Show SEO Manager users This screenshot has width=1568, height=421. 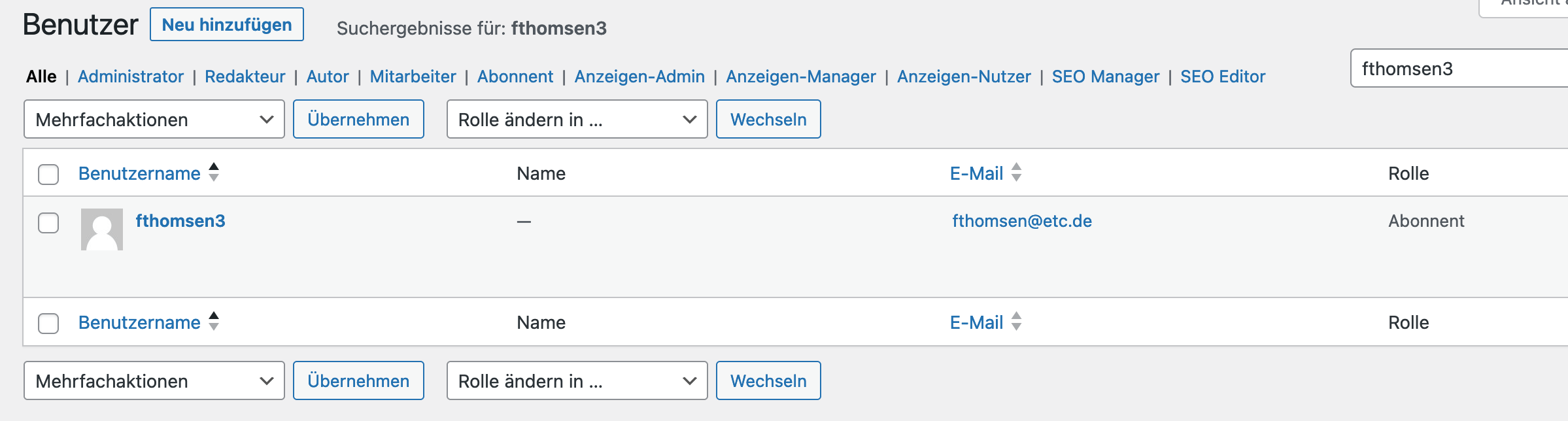(1105, 76)
